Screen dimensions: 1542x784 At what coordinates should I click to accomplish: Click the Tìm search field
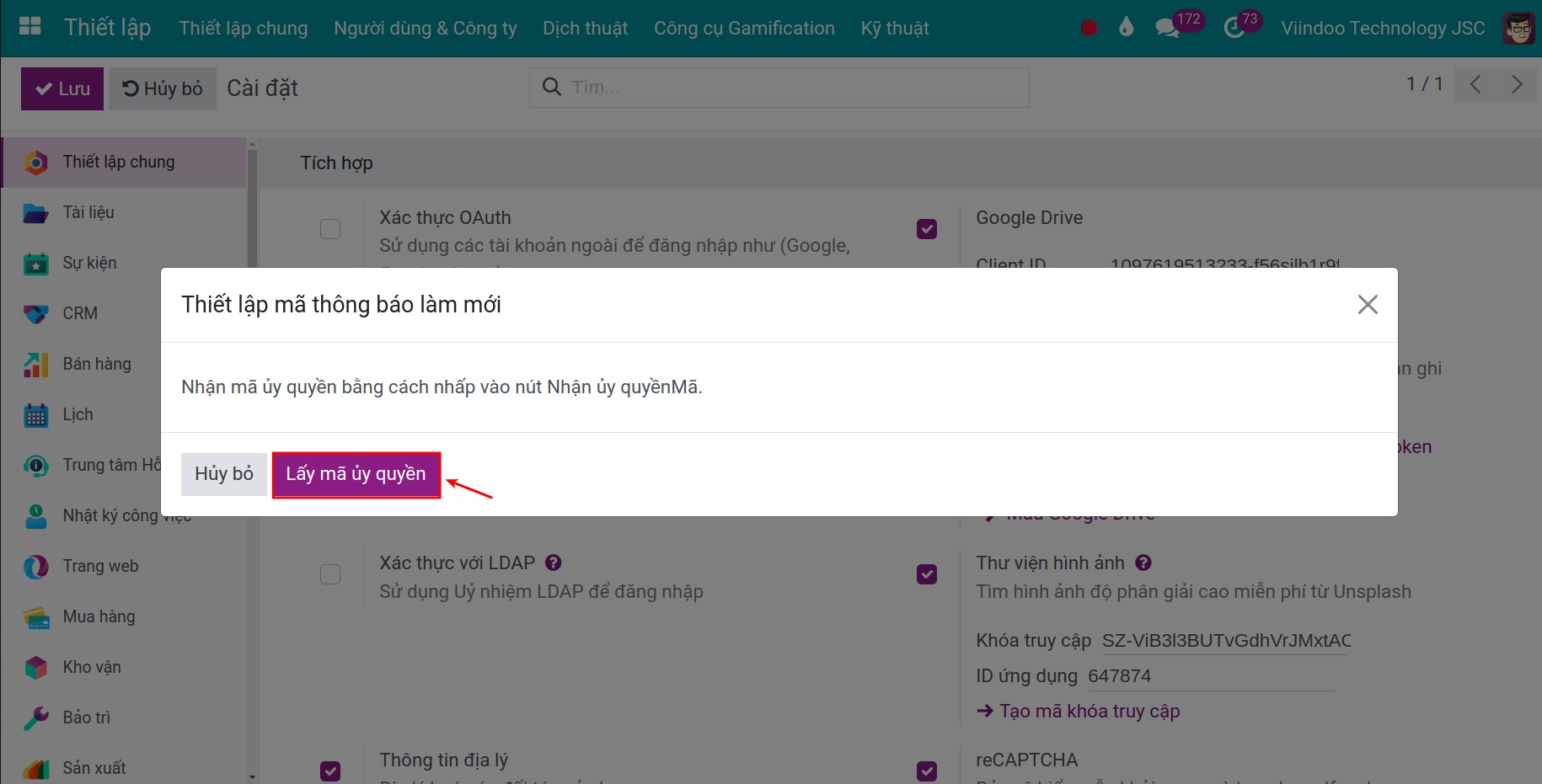click(779, 88)
